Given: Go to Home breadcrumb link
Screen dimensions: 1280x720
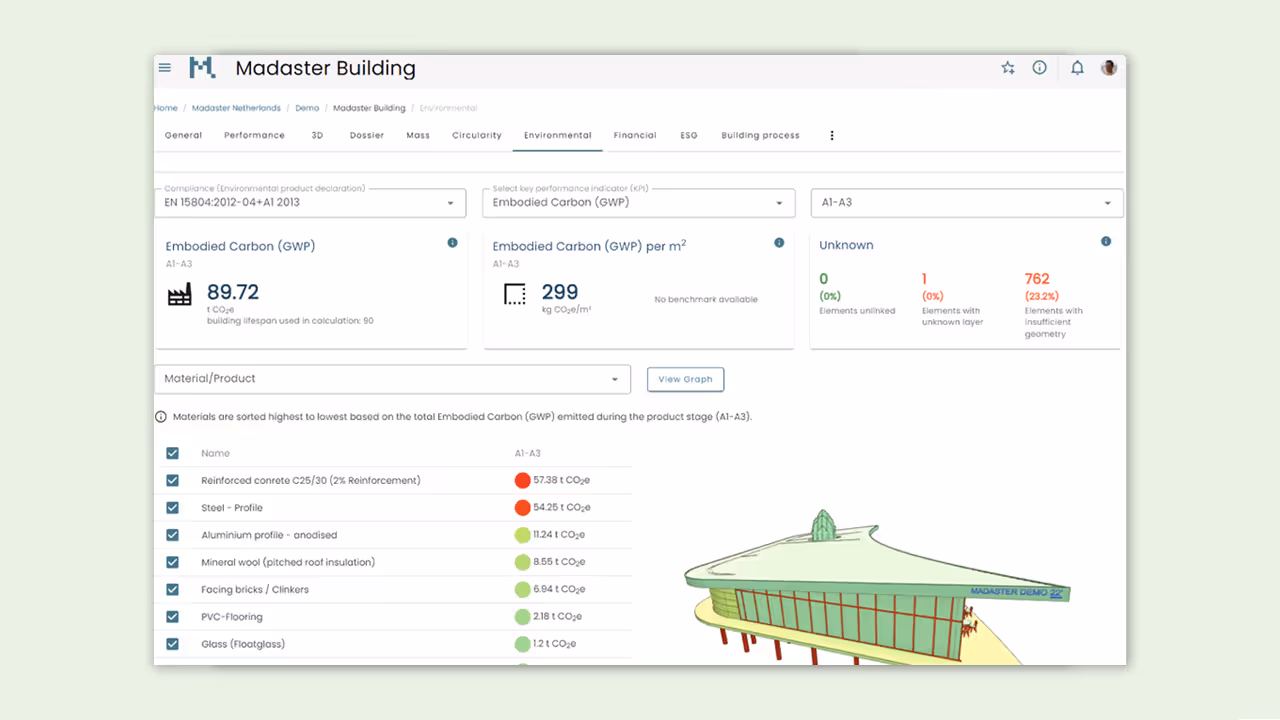Looking at the screenshot, I should click(166, 108).
